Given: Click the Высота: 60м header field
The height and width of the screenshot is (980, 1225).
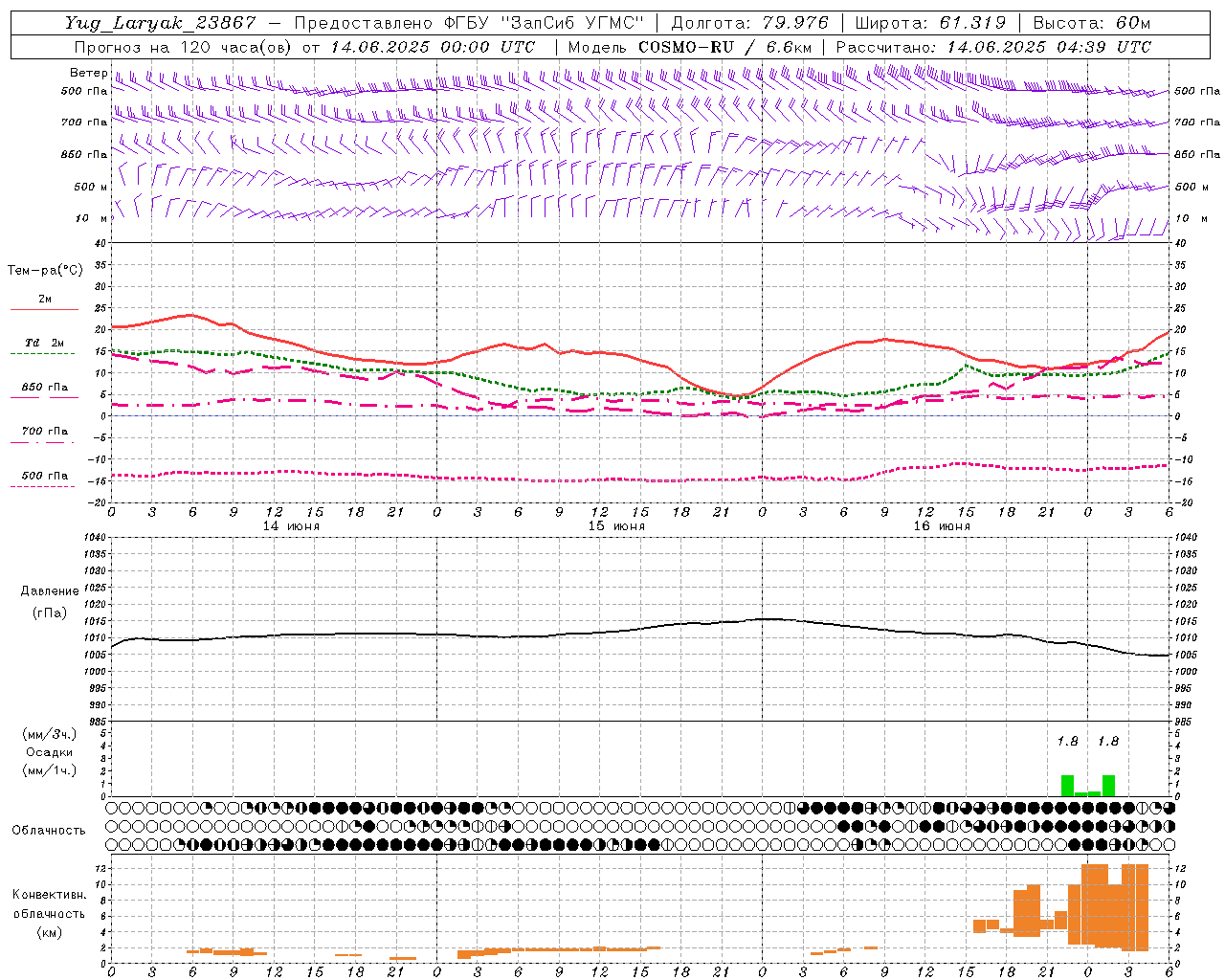Looking at the screenshot, I should point(1091,23).
